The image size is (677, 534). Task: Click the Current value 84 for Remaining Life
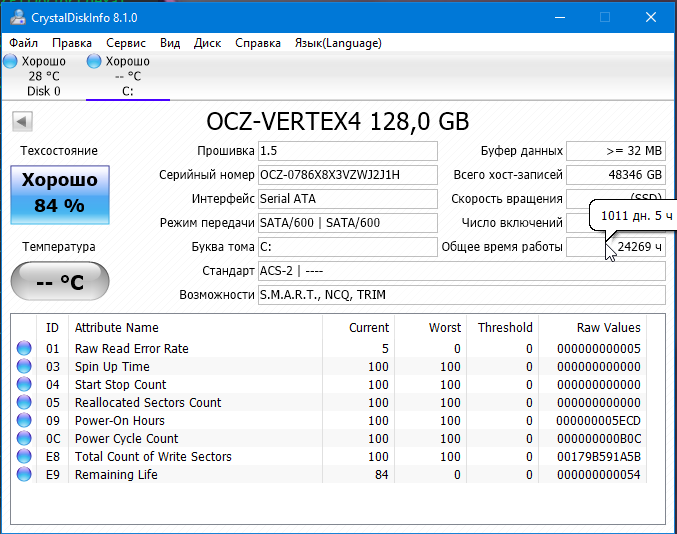pos(382,474)
